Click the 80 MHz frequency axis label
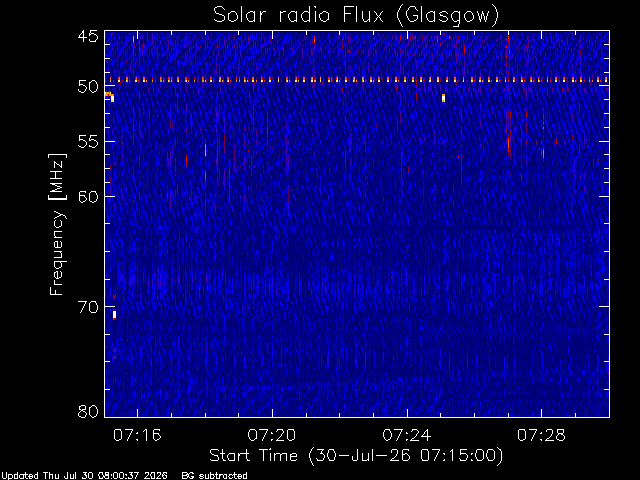The width and height of the screenshot is (640, 480). [x=88, y=411]
